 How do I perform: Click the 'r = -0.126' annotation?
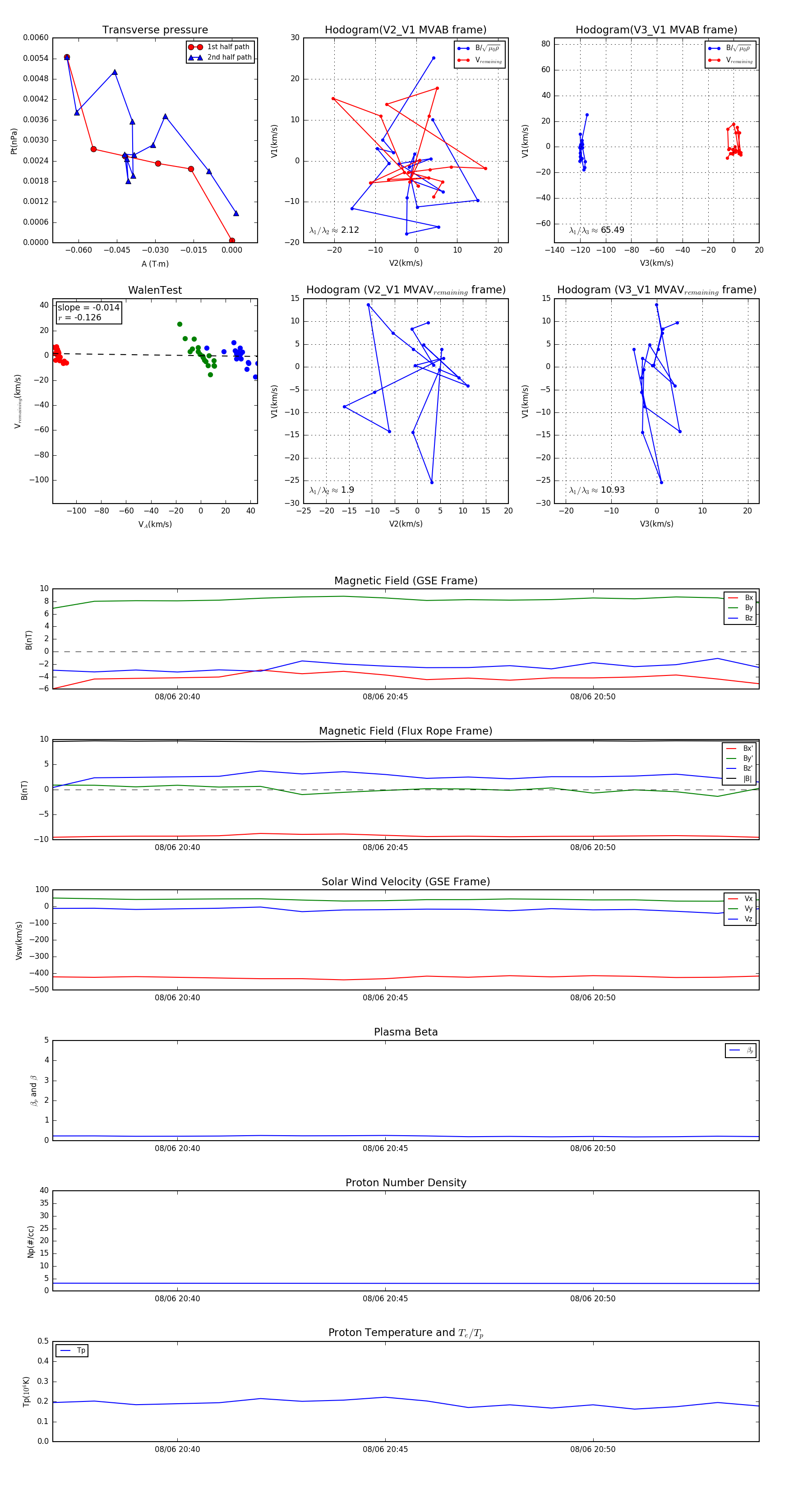[x=80, y=317]
